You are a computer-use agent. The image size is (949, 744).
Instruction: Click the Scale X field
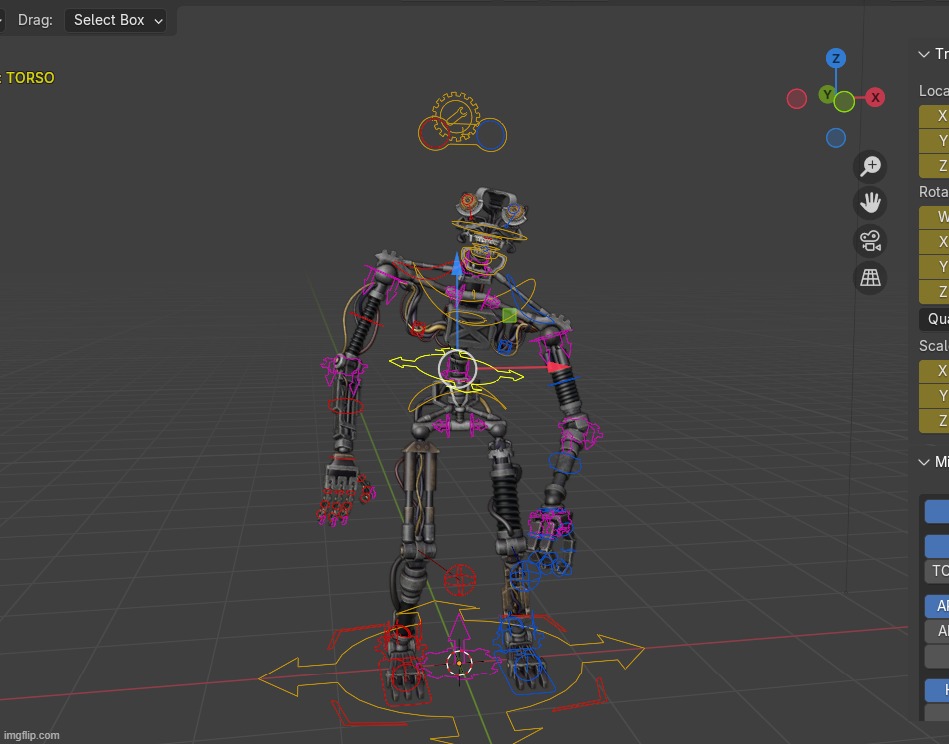tap(934, 371)
